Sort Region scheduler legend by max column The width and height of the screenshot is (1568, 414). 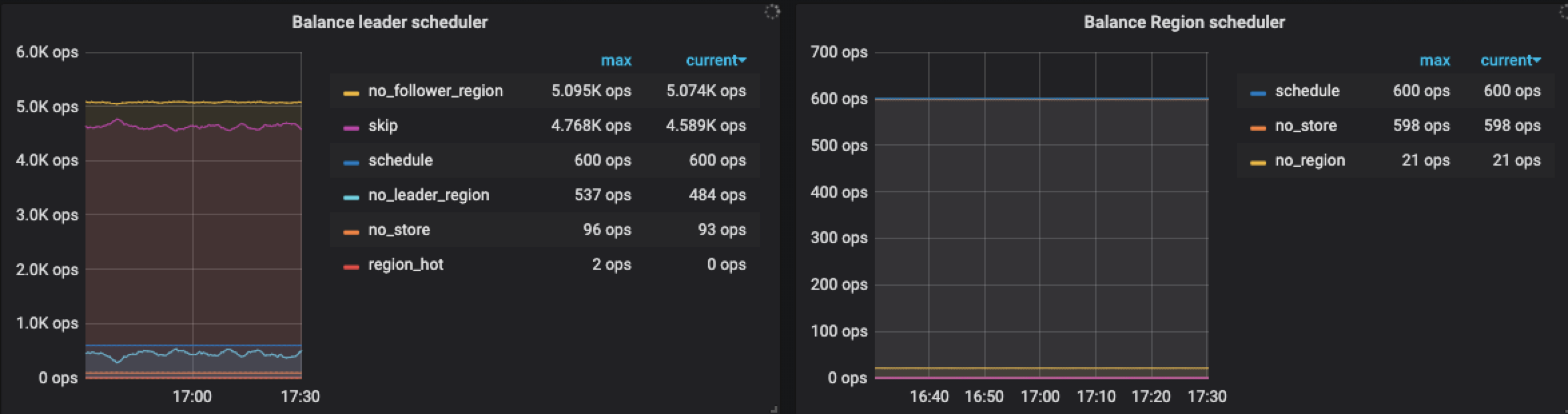point(1434,60)
